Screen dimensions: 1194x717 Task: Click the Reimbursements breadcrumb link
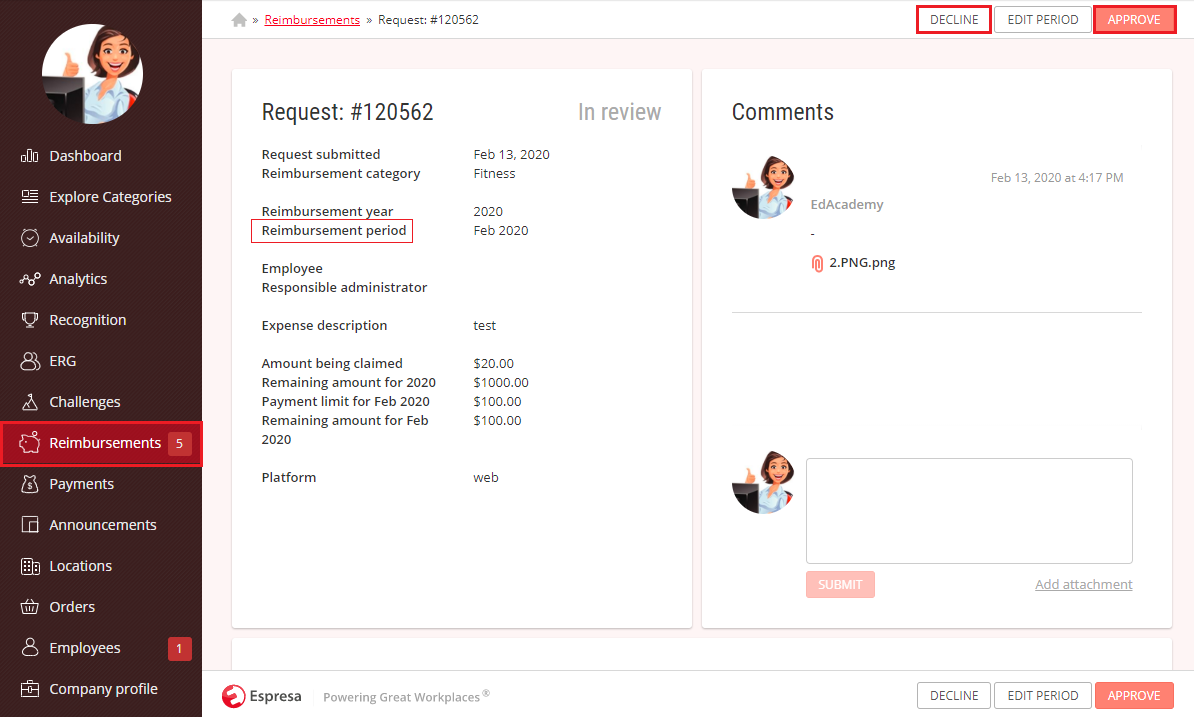(x=312, y=20)
